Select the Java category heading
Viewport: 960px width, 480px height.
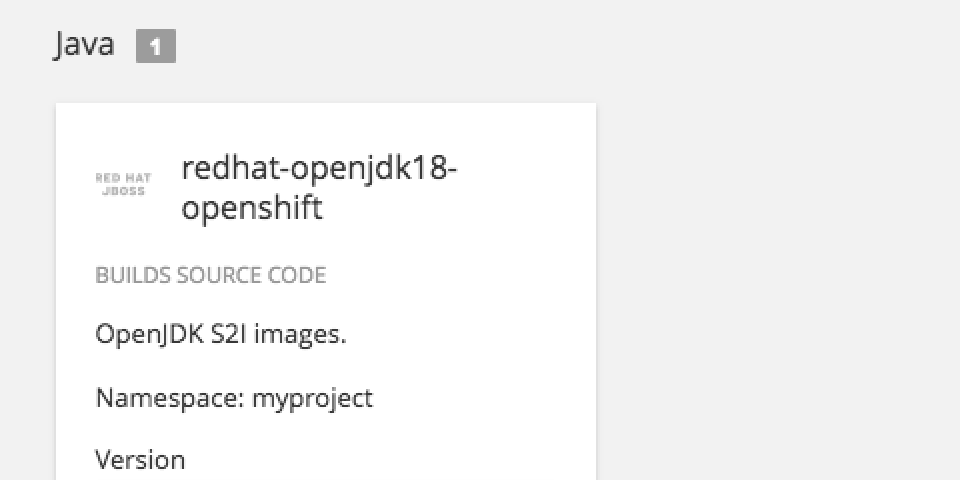(x=84, y=45)
